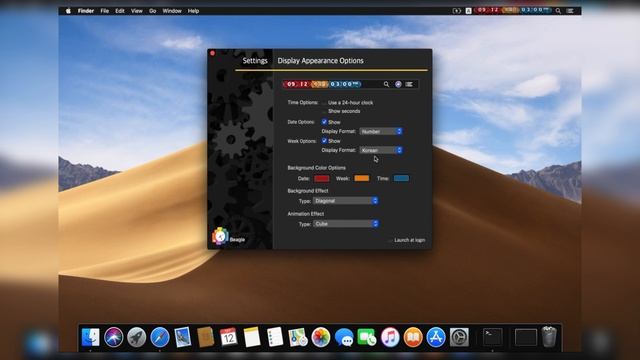Open Background Effect Type dropdown showing Diagonal
Screen dimensions: 640x360
[345, 201]
